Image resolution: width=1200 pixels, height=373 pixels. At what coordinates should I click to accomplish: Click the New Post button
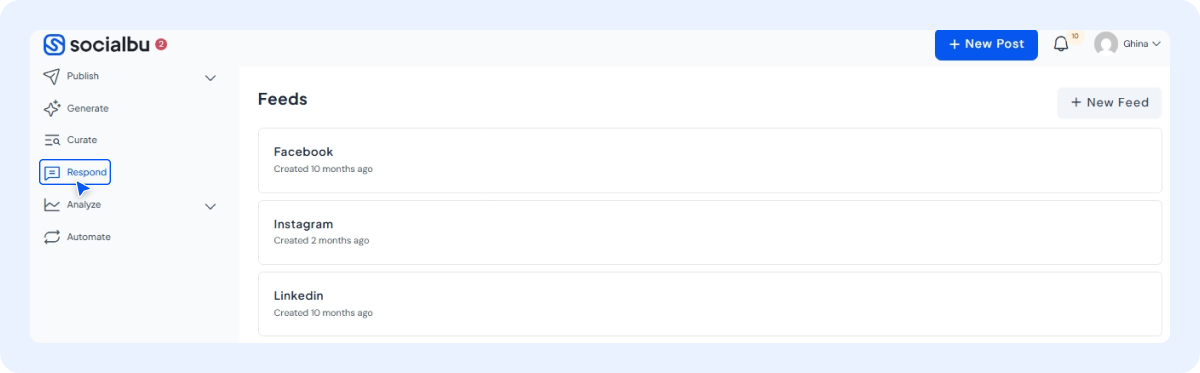986,44
